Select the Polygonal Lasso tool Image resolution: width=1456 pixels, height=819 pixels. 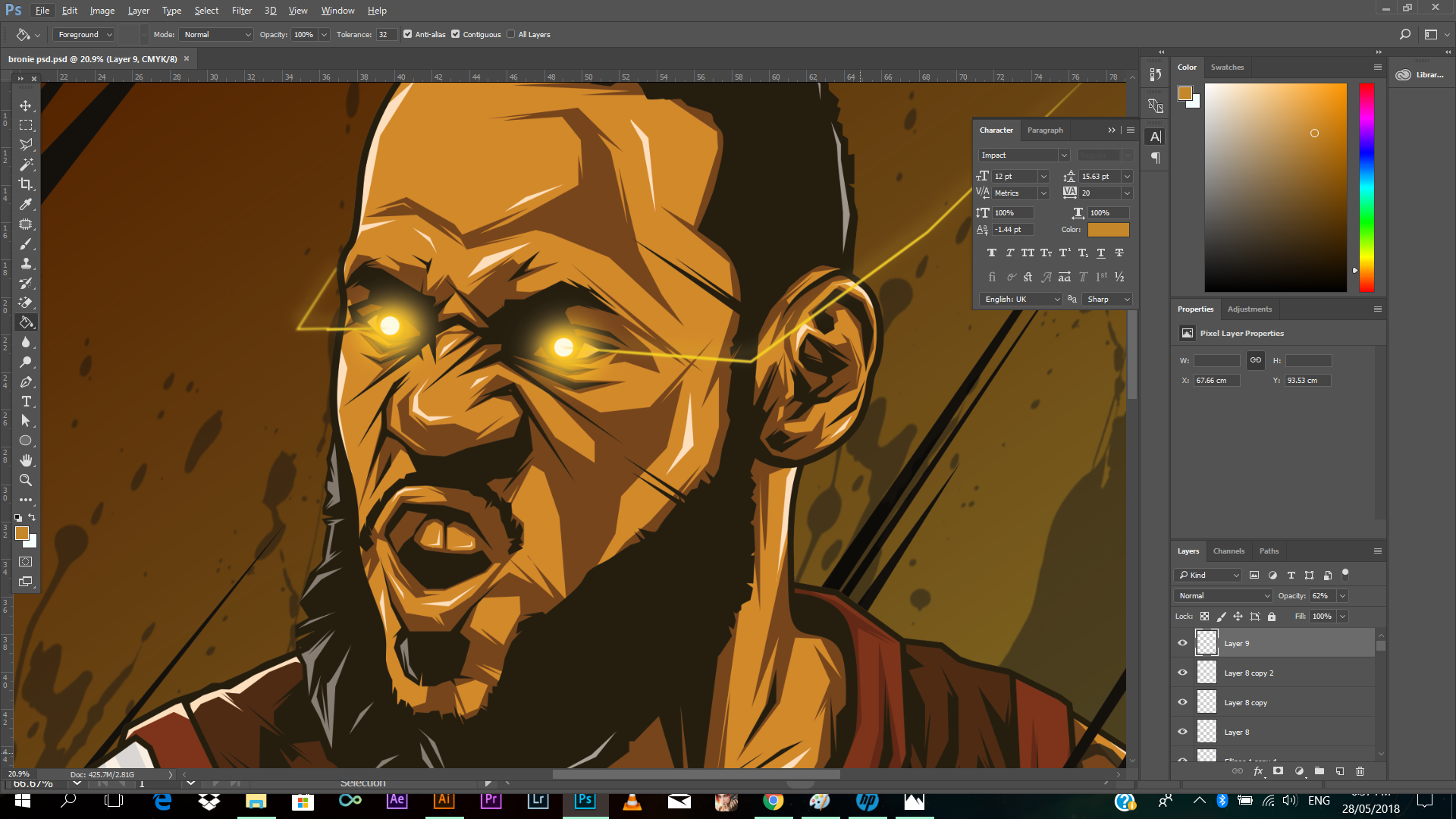[x=26, y=145]
